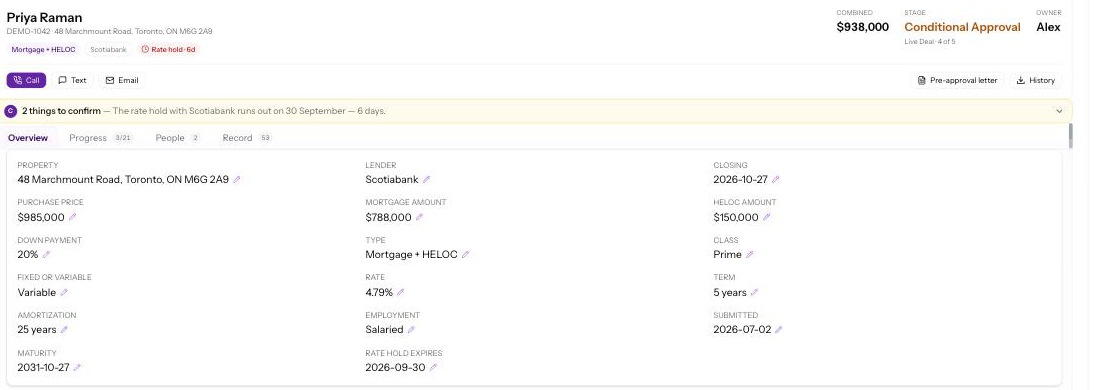Edit the Rate pencil icon
The width and height of the screenshot is (1094, 390).
click(400, 292)
